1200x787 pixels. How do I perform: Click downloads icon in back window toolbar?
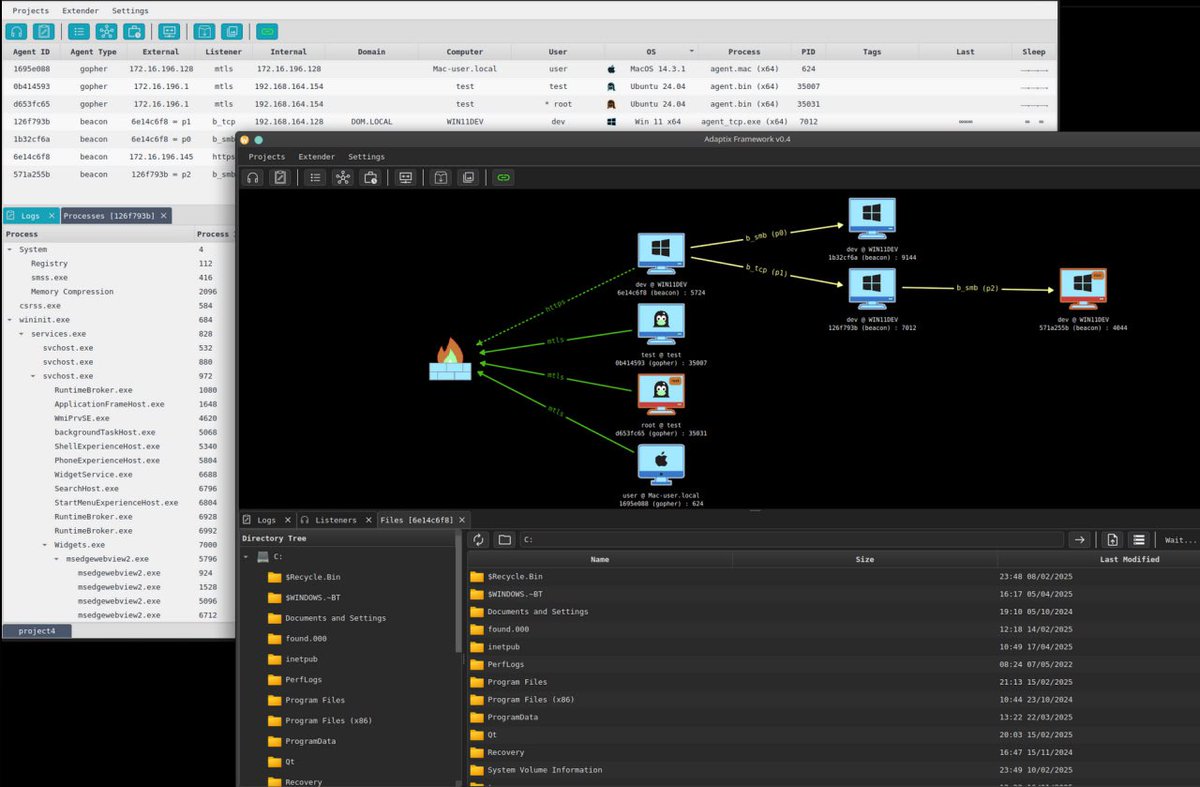pyautogui.click(x=204, y=31)
